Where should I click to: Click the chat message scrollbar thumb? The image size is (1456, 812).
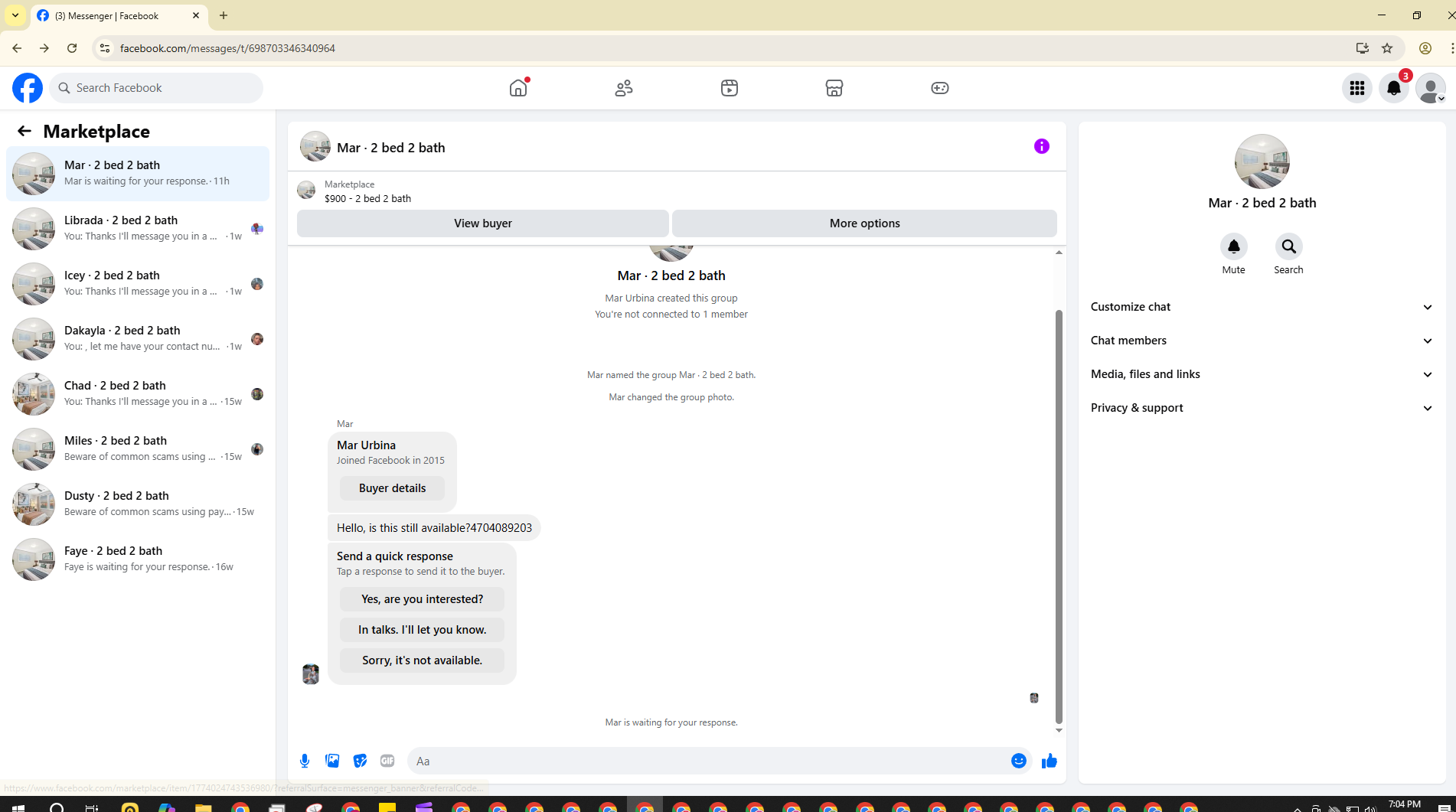(x=1059, y=517)
